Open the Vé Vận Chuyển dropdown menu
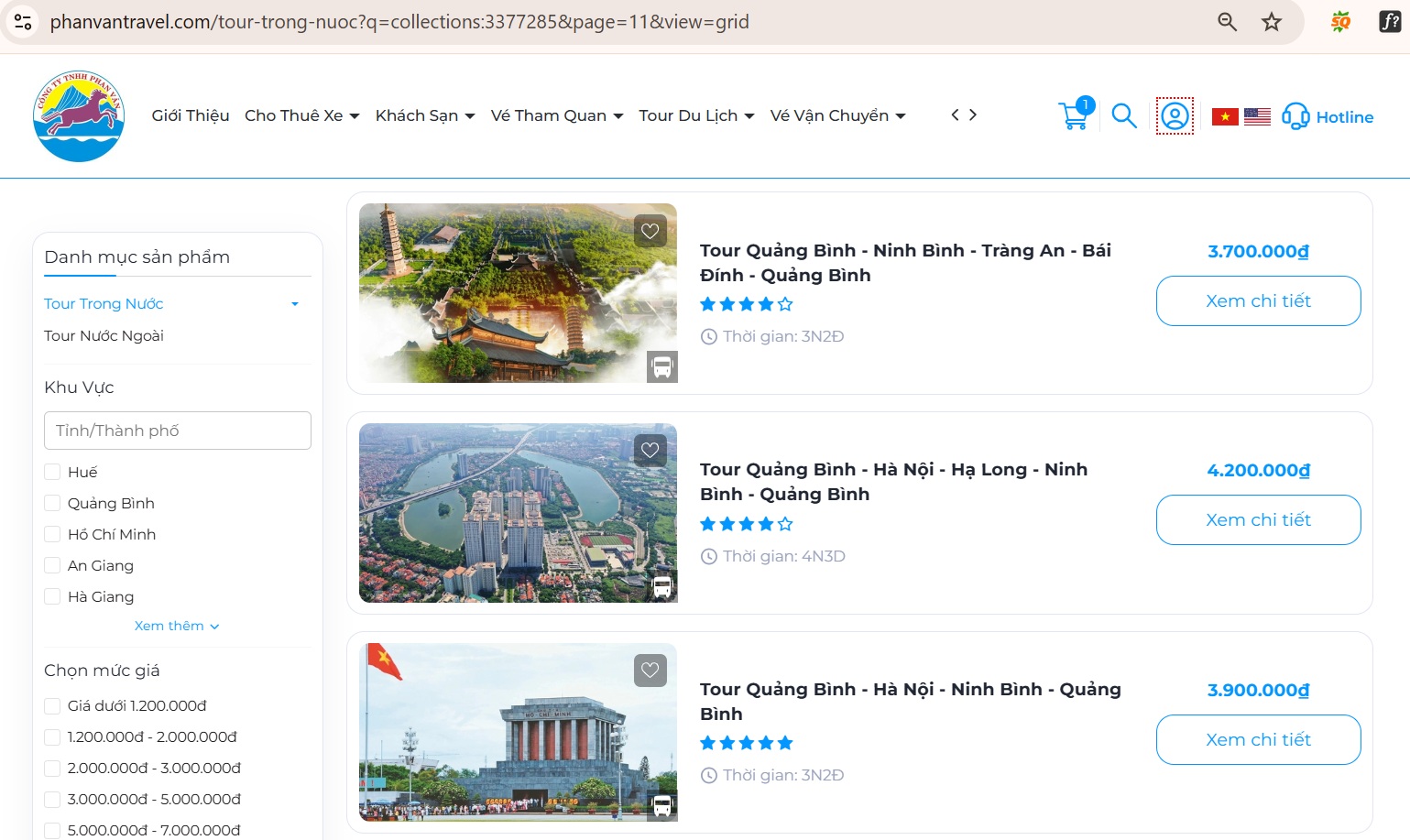 (x=838, y=115)
